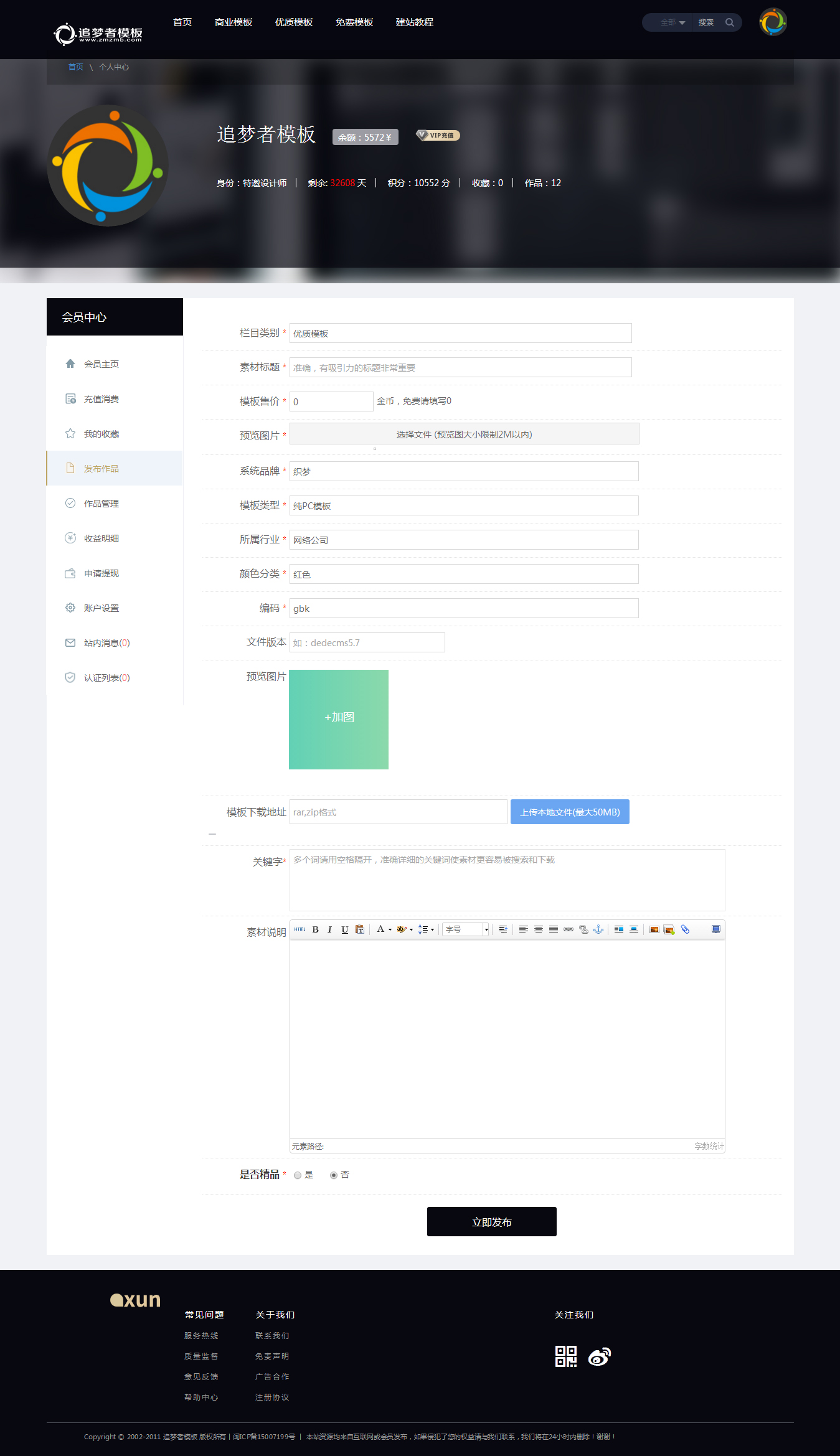Toggle bold formatting in the editor
Screen dimensions: 840x1456
(x=316, y=929)
